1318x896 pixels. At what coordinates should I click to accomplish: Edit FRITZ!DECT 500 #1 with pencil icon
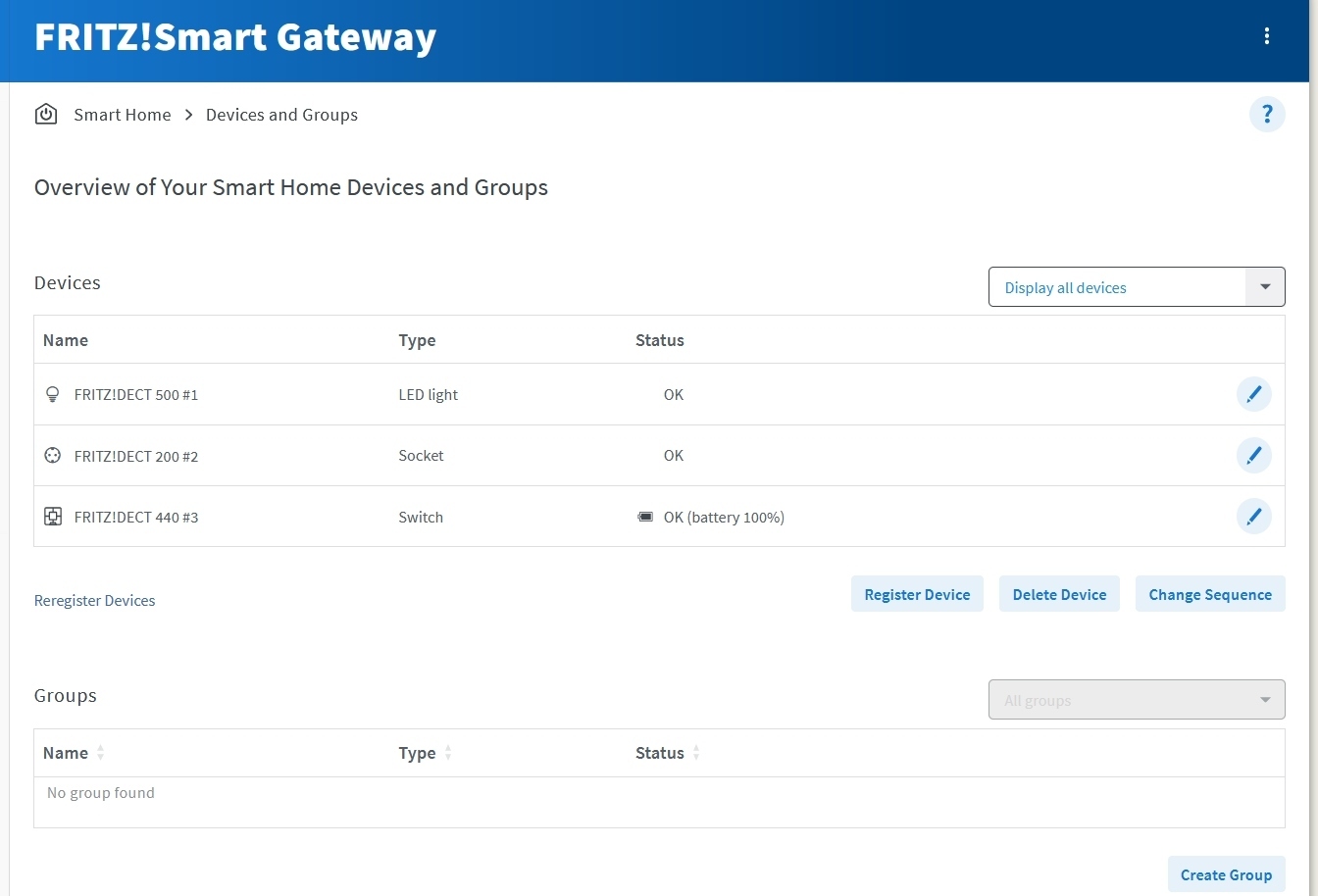pyautogui.click(x=1253, y=394)
